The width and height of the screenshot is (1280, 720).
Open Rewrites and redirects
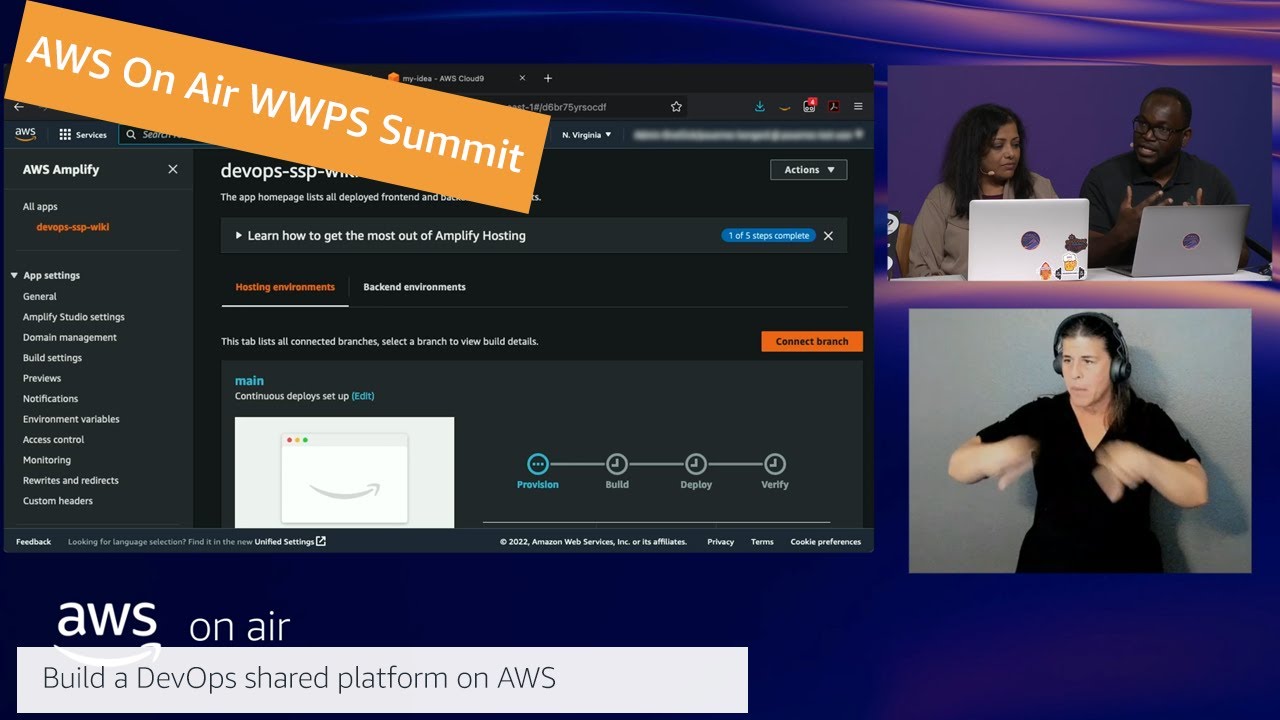pos(71,481)
